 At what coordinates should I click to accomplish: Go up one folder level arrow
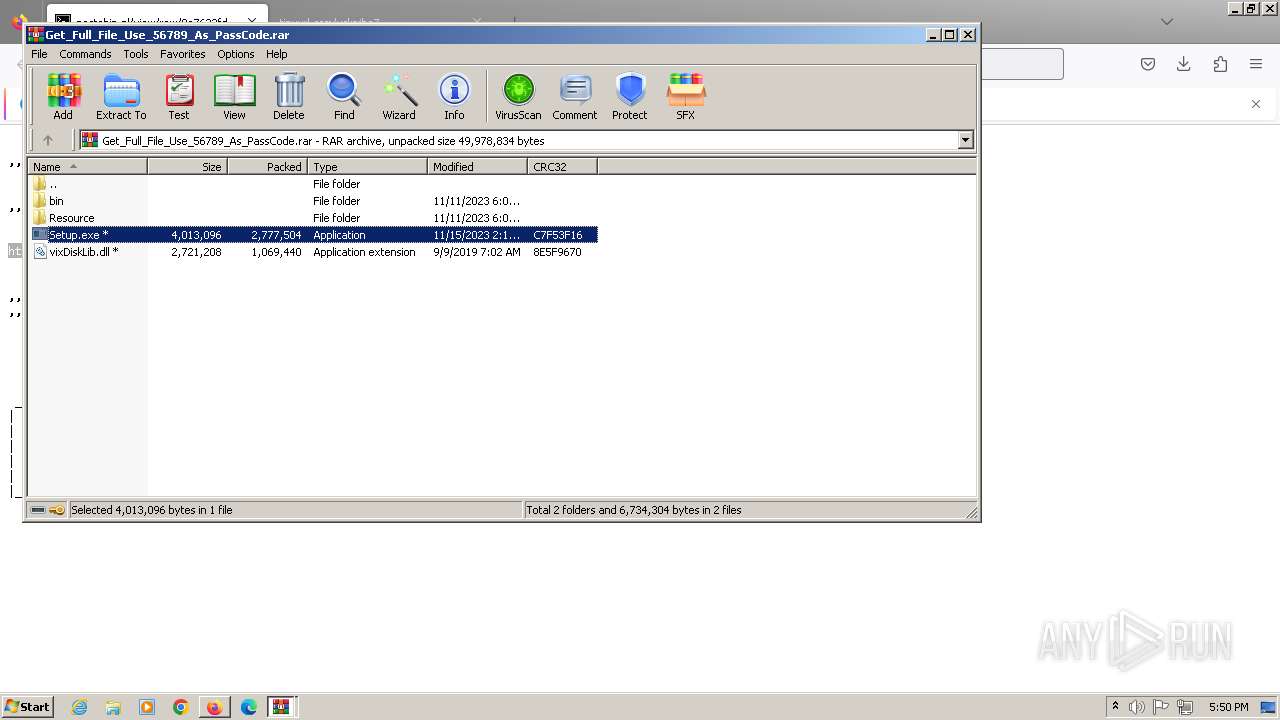pos(47,141)
